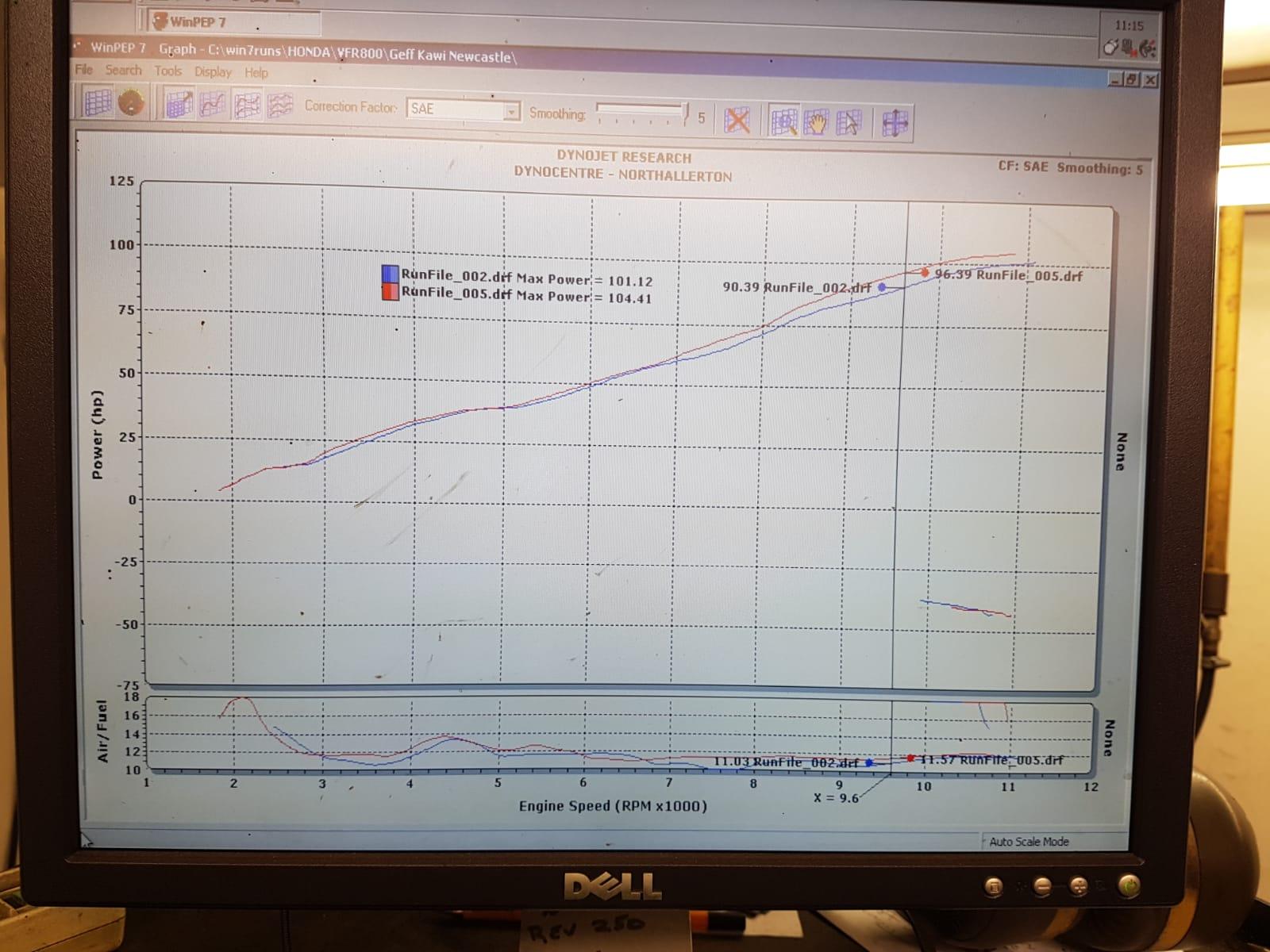Click the red marker dot on power curve

[x=925, y=273]
